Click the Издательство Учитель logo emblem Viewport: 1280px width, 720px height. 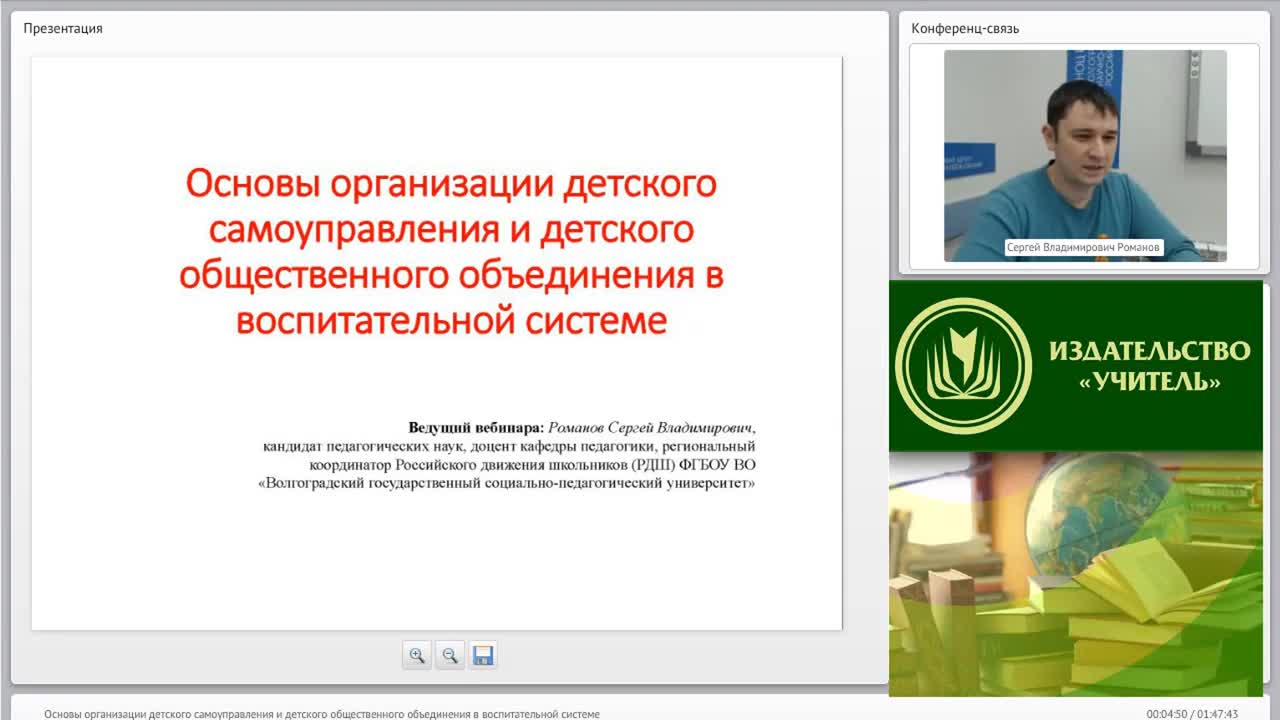pyautogui.click(x=963, y=365)
